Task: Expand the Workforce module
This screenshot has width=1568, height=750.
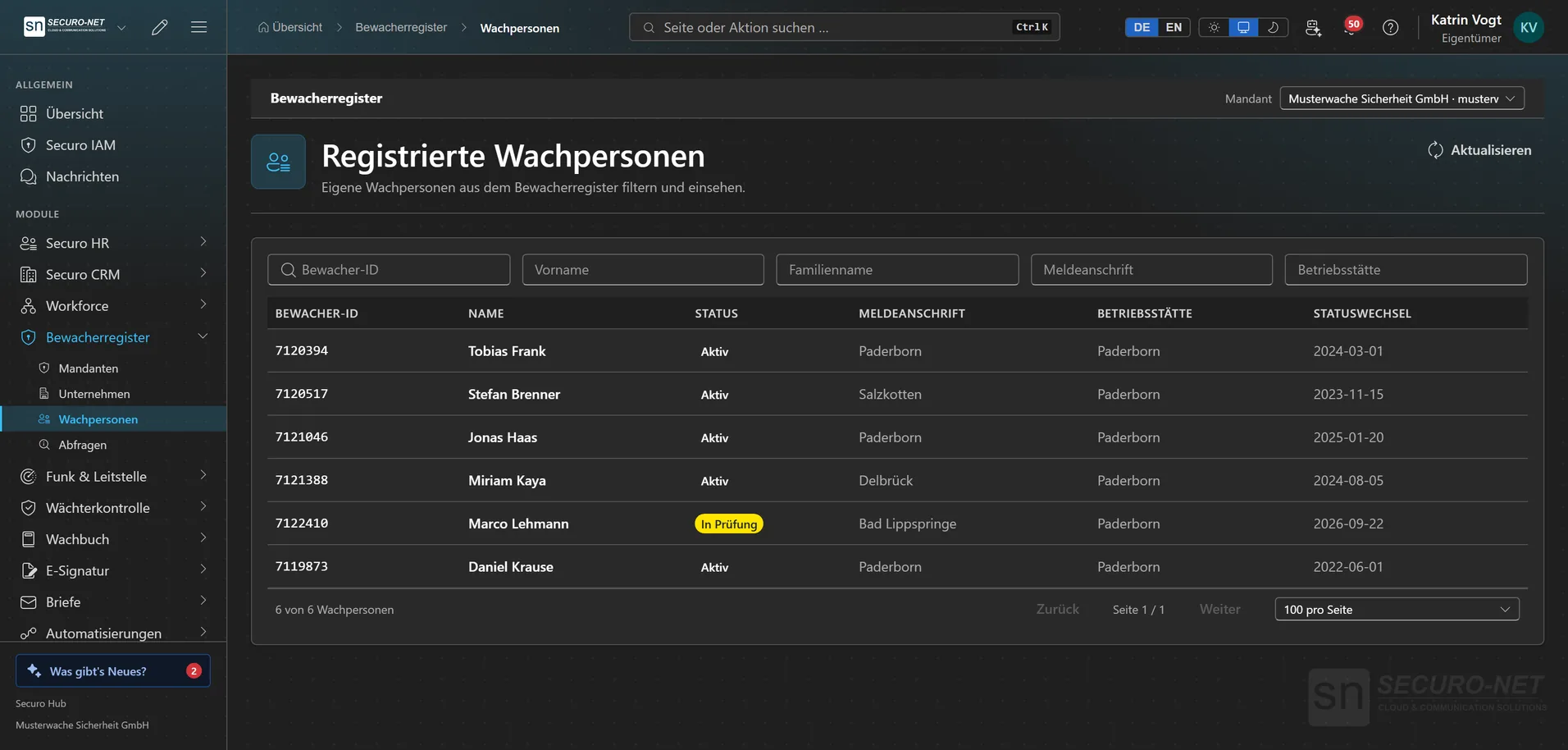Action: pos(113,305)
